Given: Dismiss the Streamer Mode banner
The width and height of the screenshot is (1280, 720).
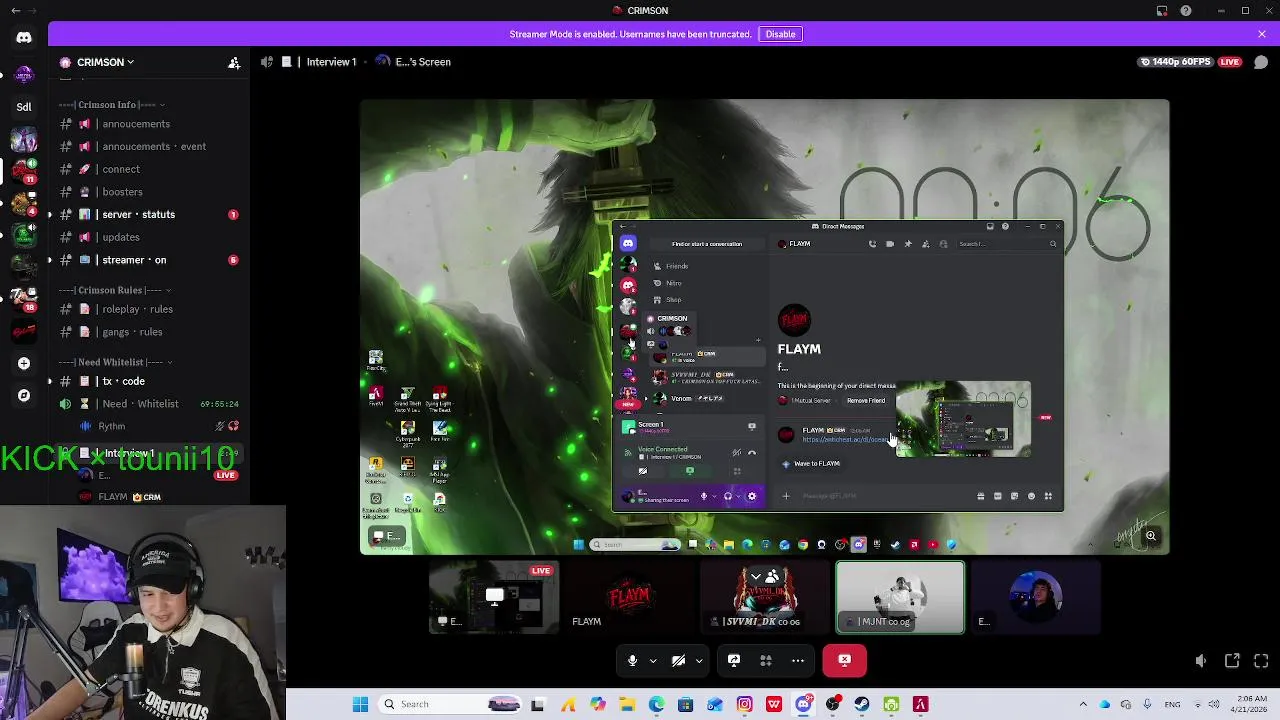Looking at the screenshot, I should pos(1262,34).
